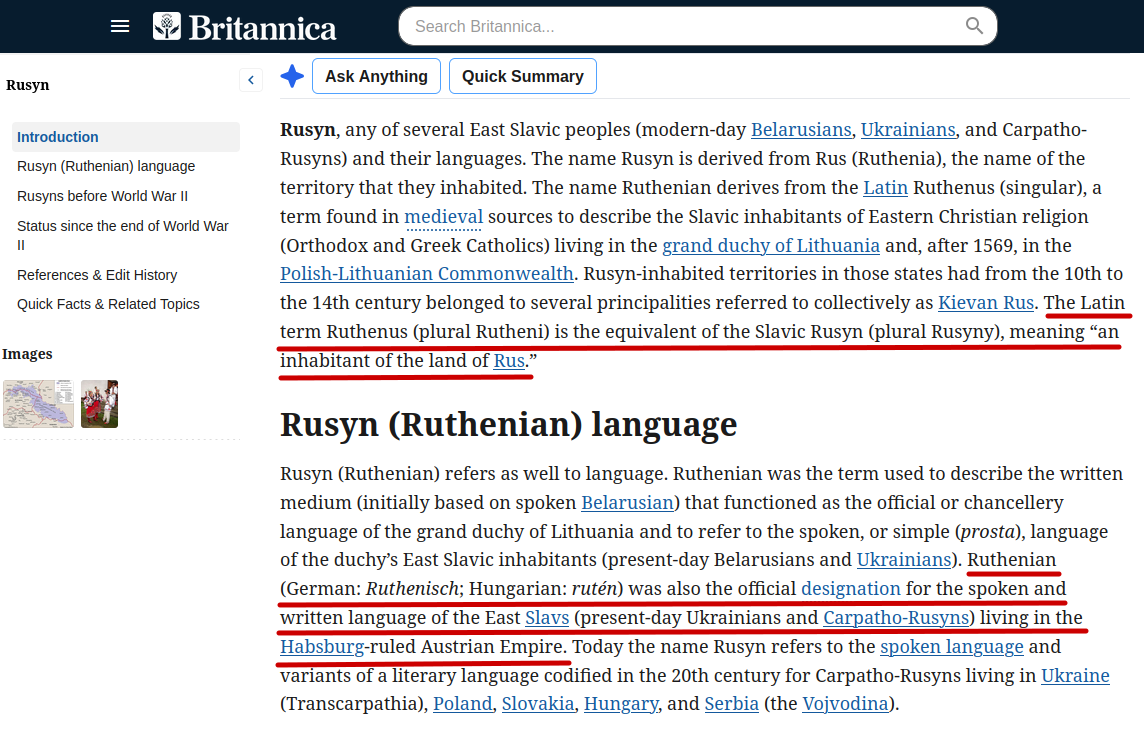This screenshot has width=1144, height=734.
Task: Open the Habsburg link
Action: (x=322, y=647)
